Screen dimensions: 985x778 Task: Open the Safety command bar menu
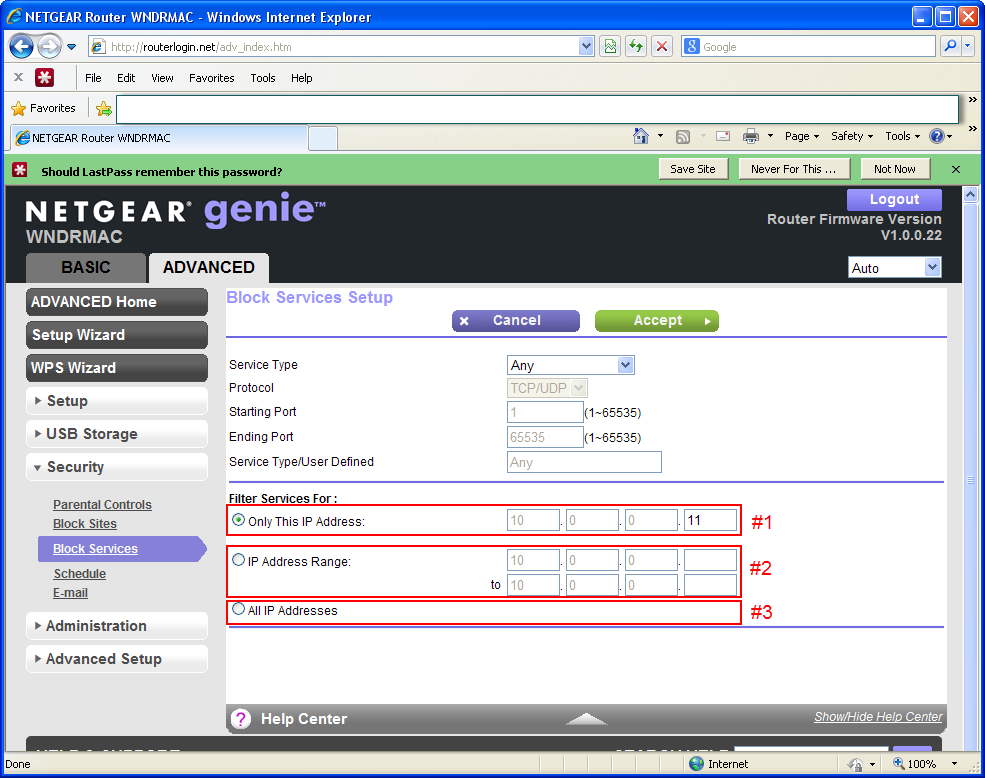[x=852, y=136]
